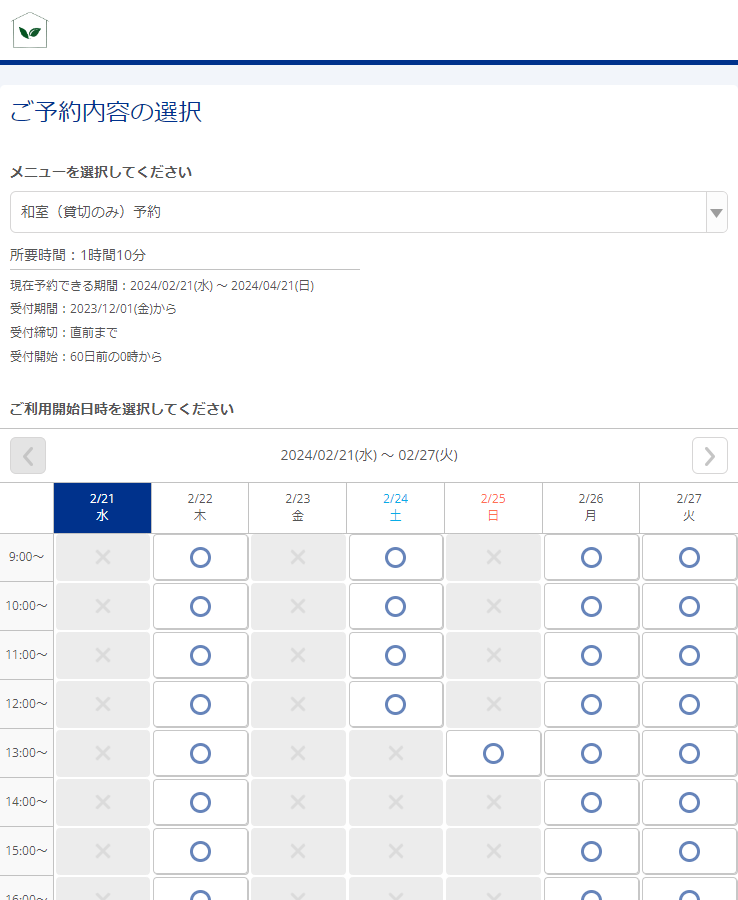Book 13:00 slot on 2/25 Sunday
This screenshot has height=900, width=738.
click(x=493, y=753)
